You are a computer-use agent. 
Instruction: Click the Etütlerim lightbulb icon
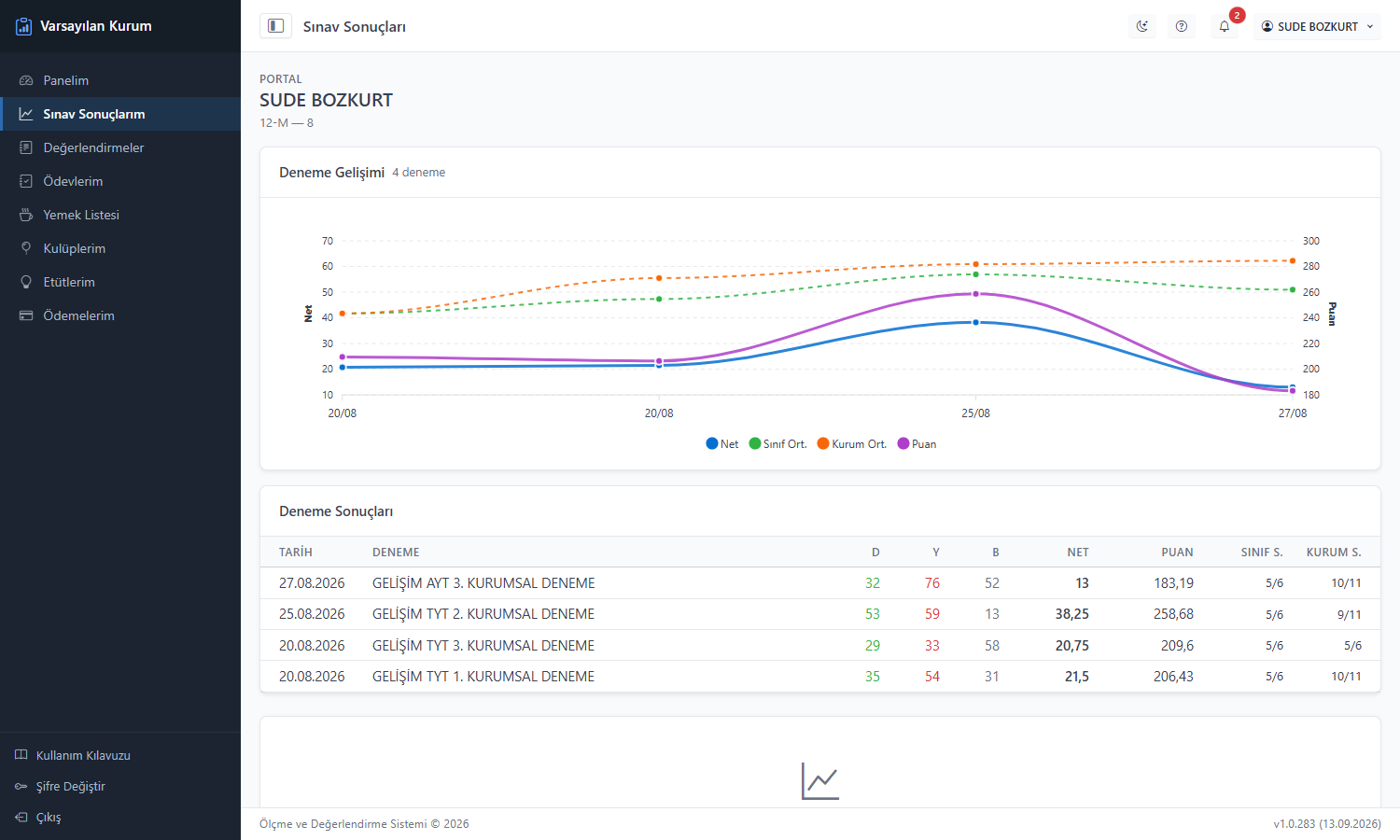point(26,282)
